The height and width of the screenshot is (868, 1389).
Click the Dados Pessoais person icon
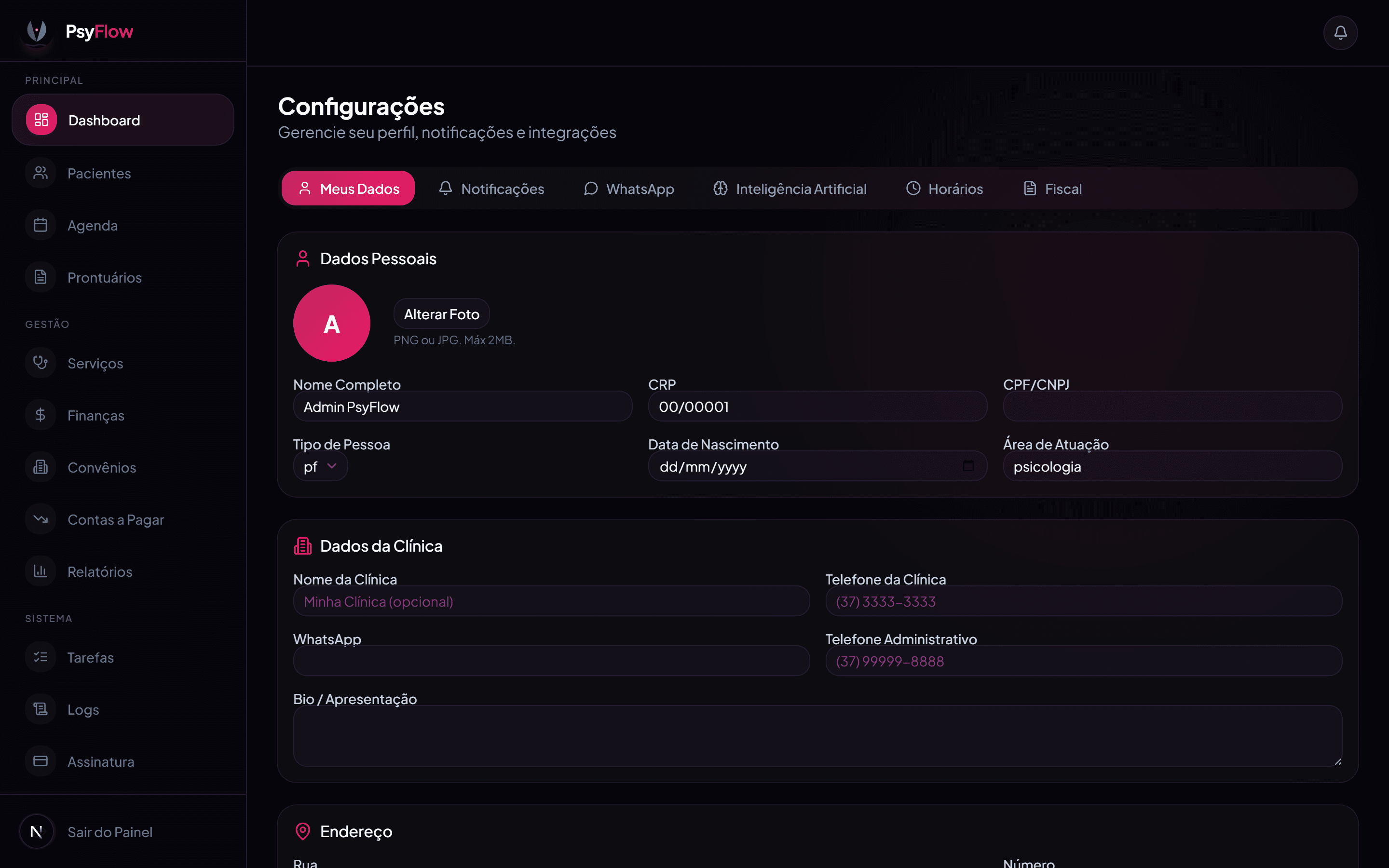coord(303,259)
